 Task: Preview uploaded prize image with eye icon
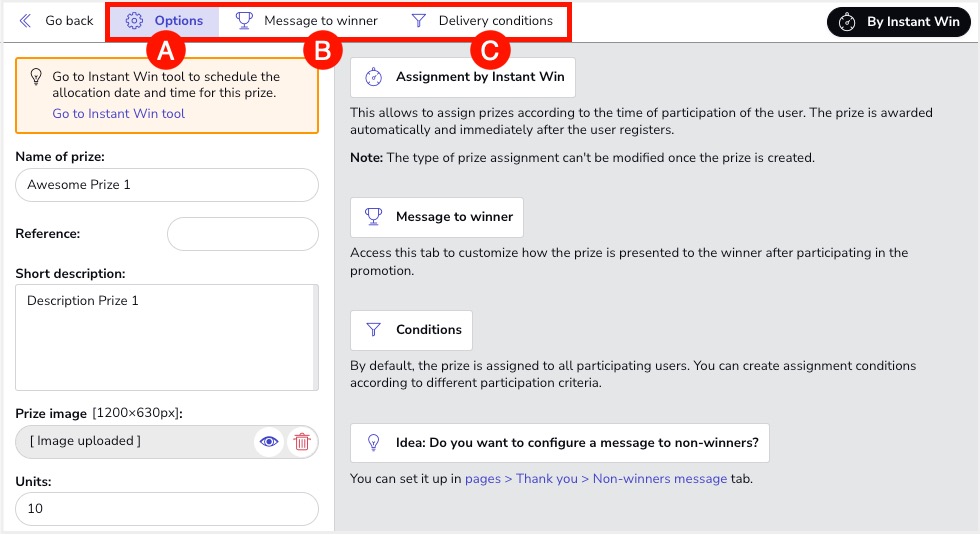(268, 442)
